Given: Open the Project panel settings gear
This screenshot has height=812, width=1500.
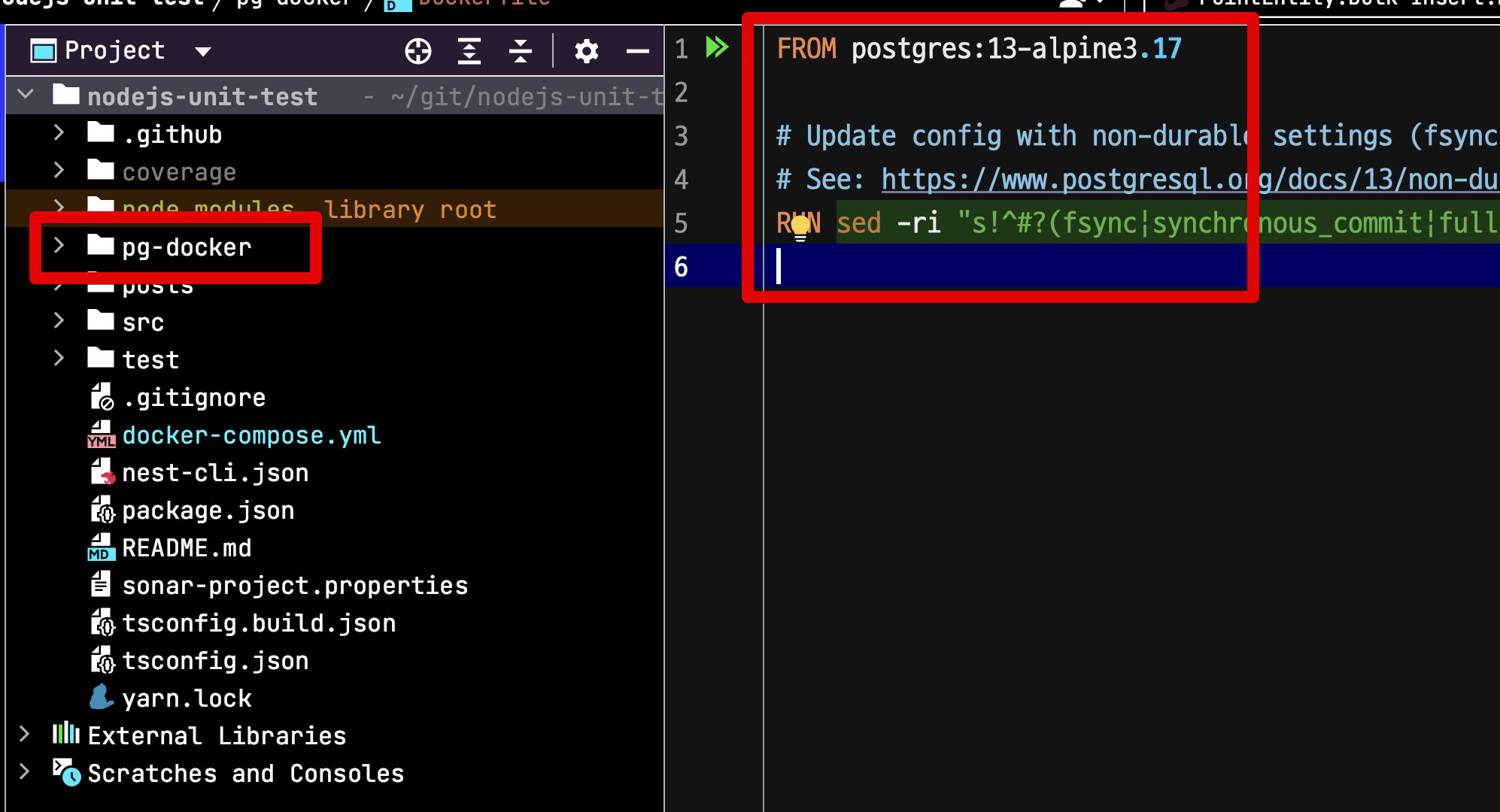Looking at the screenshot, I should [586, 51].
